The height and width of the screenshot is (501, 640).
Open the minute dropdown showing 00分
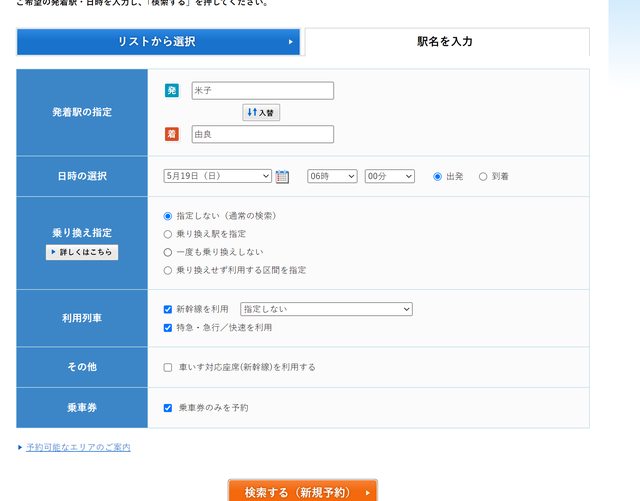coord(389,176)
